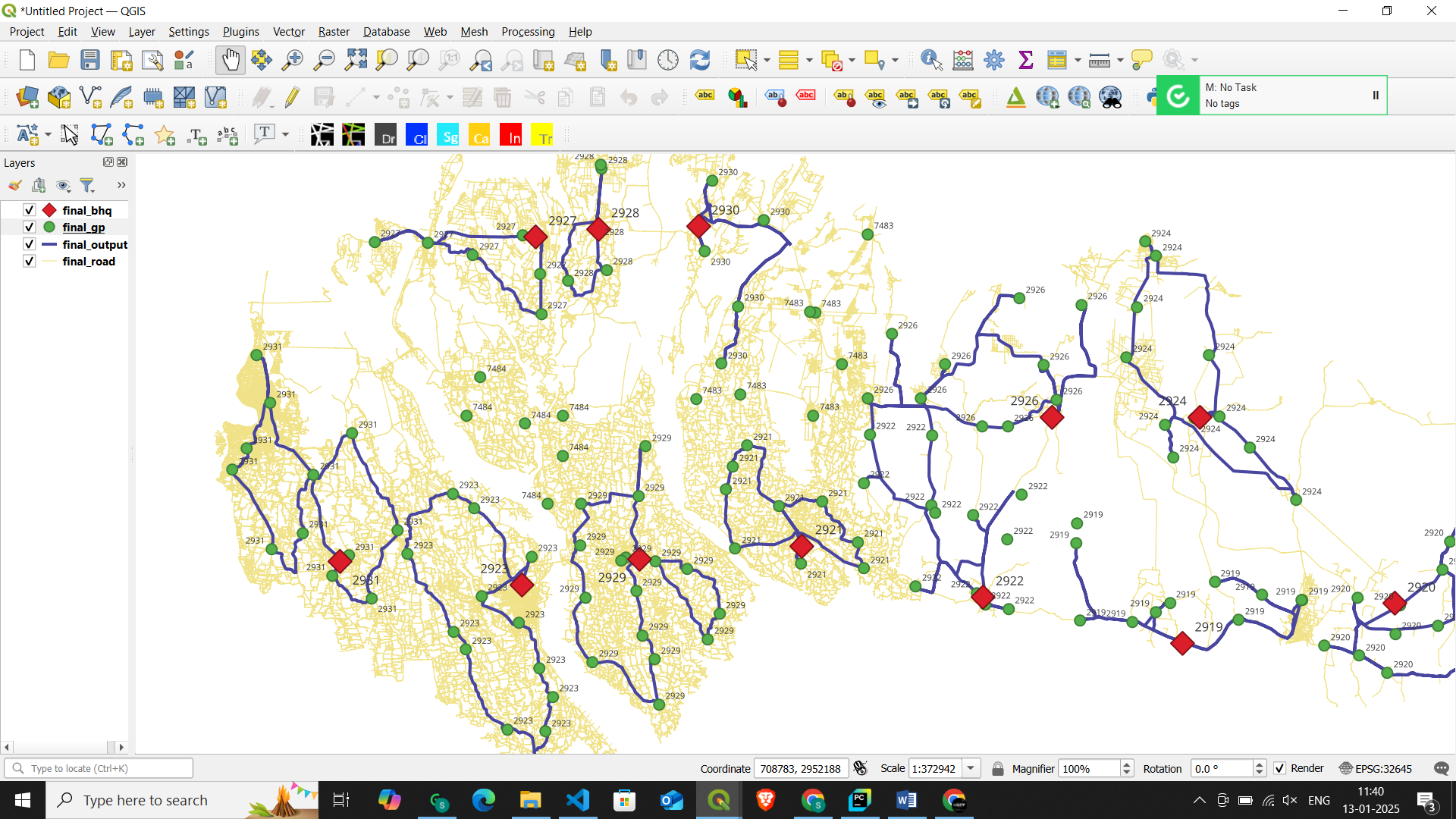The height and width of the screenshot is (819, 1456).
Task: Open the messages log speech bubble
Action: click(x=1442, y=768)
